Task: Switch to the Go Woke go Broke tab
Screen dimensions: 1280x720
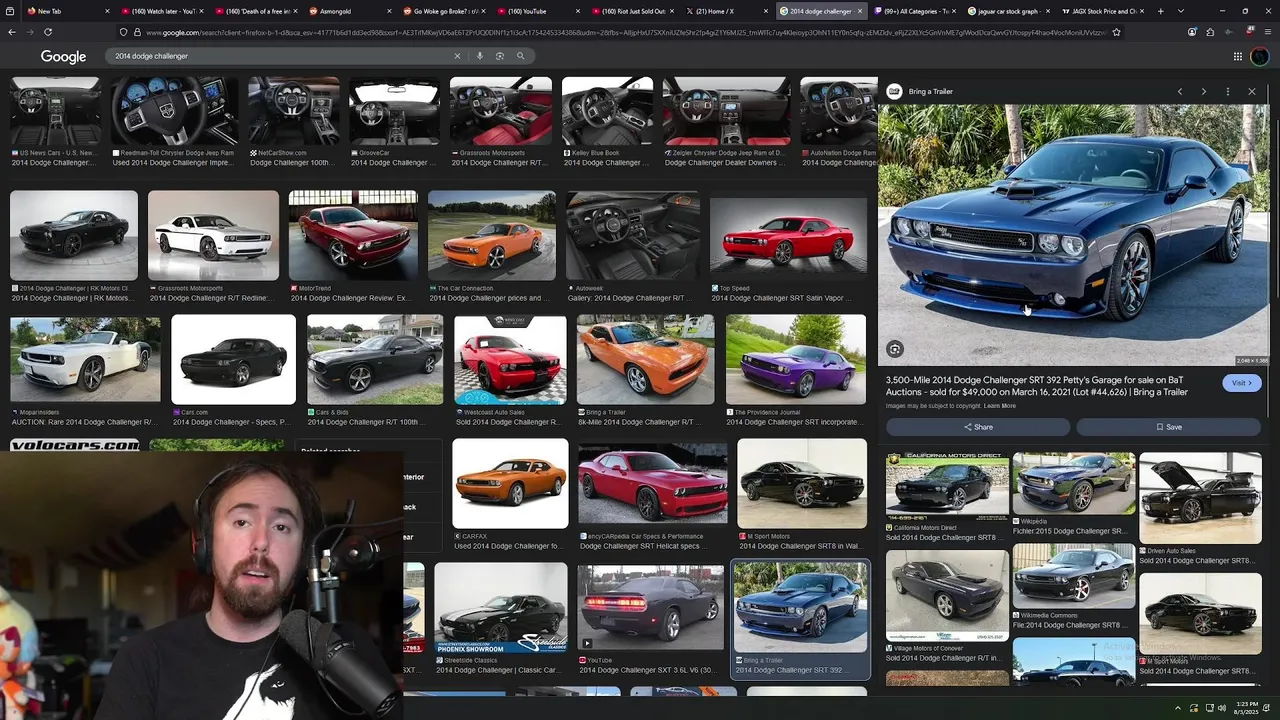Action: pyautogui.click(x=442, y=11)
